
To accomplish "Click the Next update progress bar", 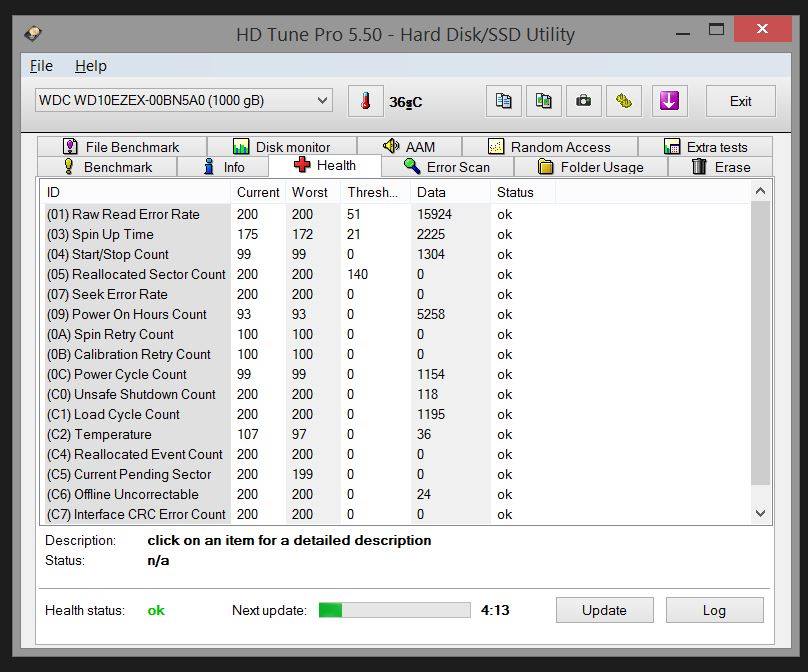I will click(394, 610).
